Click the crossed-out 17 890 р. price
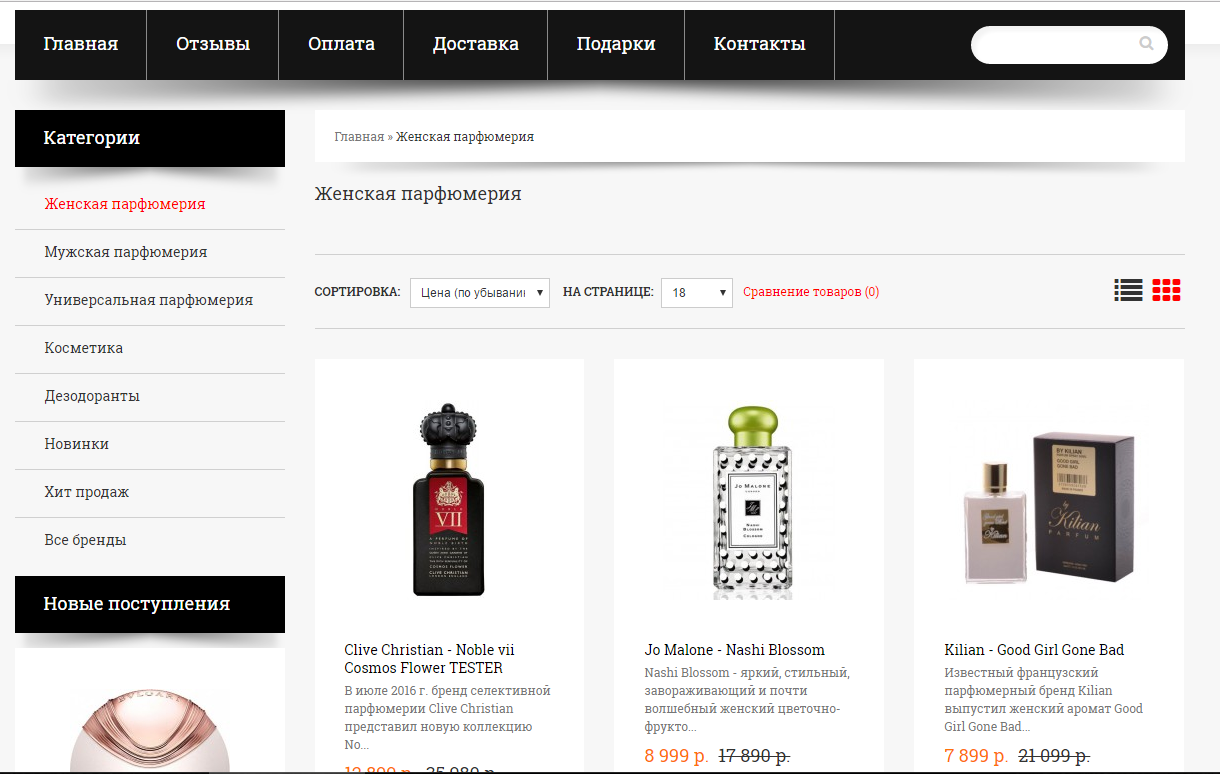Screen dimensions: 1220x774 click(x=754, y=756)
